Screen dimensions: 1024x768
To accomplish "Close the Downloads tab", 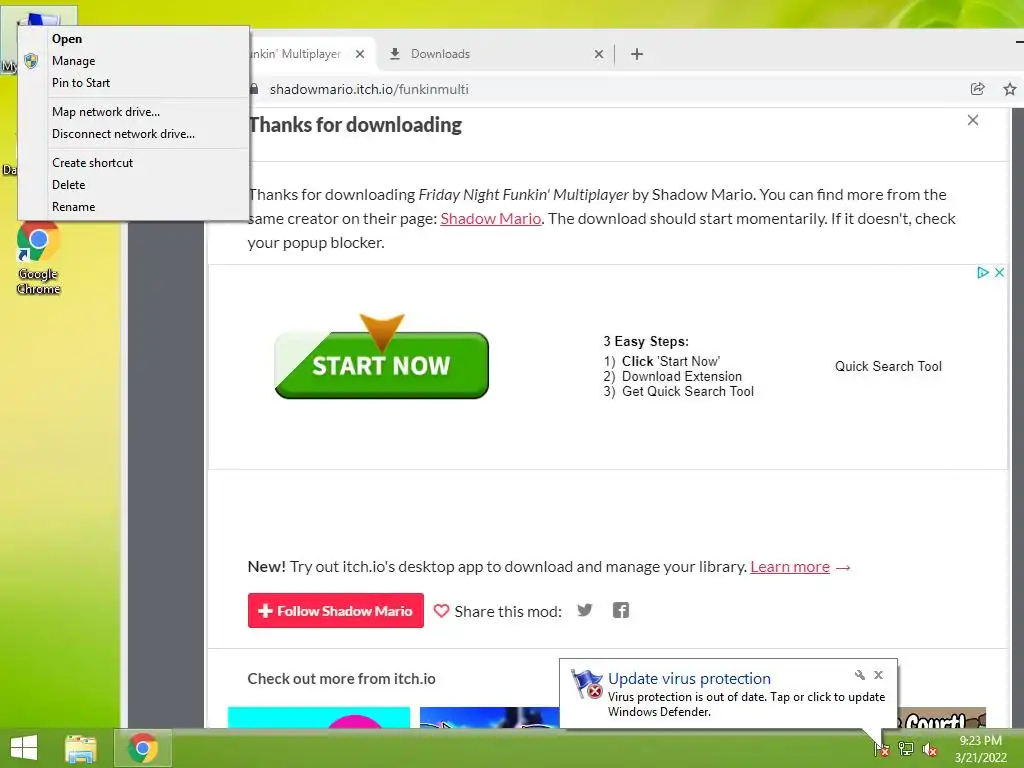I will point(599,54).
